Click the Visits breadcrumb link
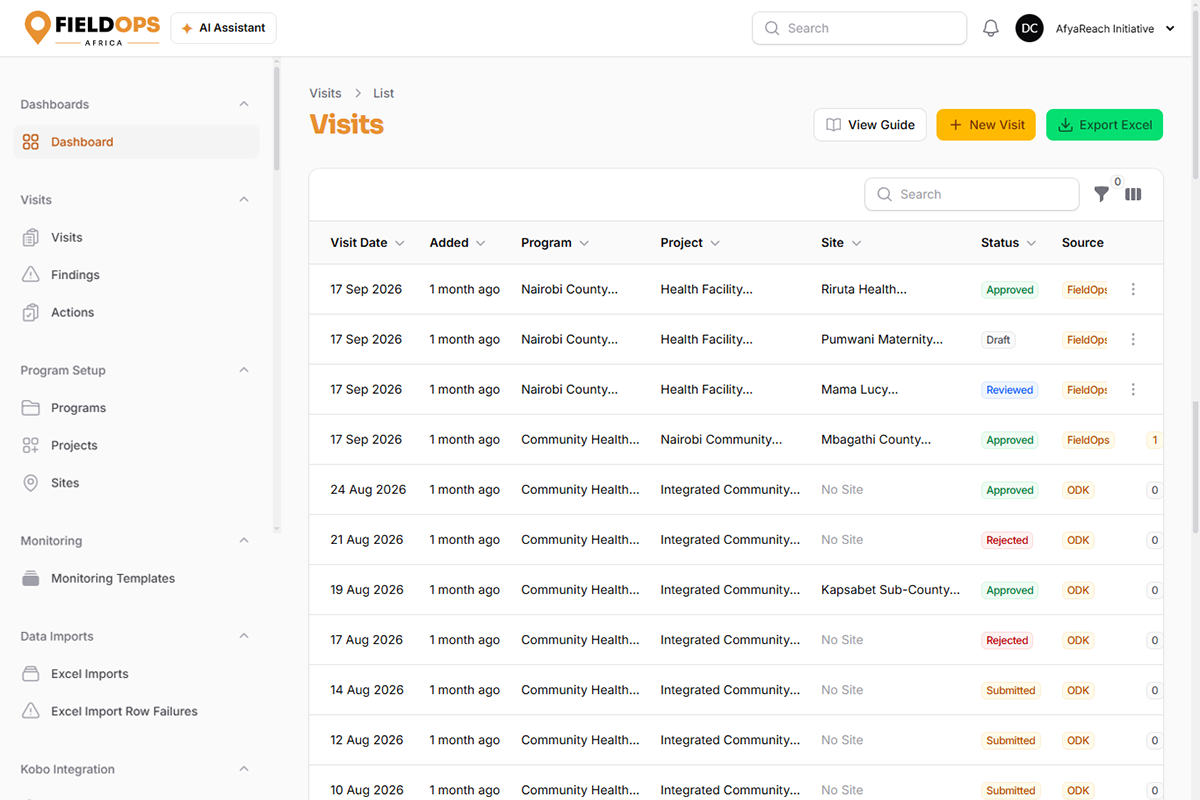Image resolution: width=1200 pixels, height=800 pixels. coord(325,93)
